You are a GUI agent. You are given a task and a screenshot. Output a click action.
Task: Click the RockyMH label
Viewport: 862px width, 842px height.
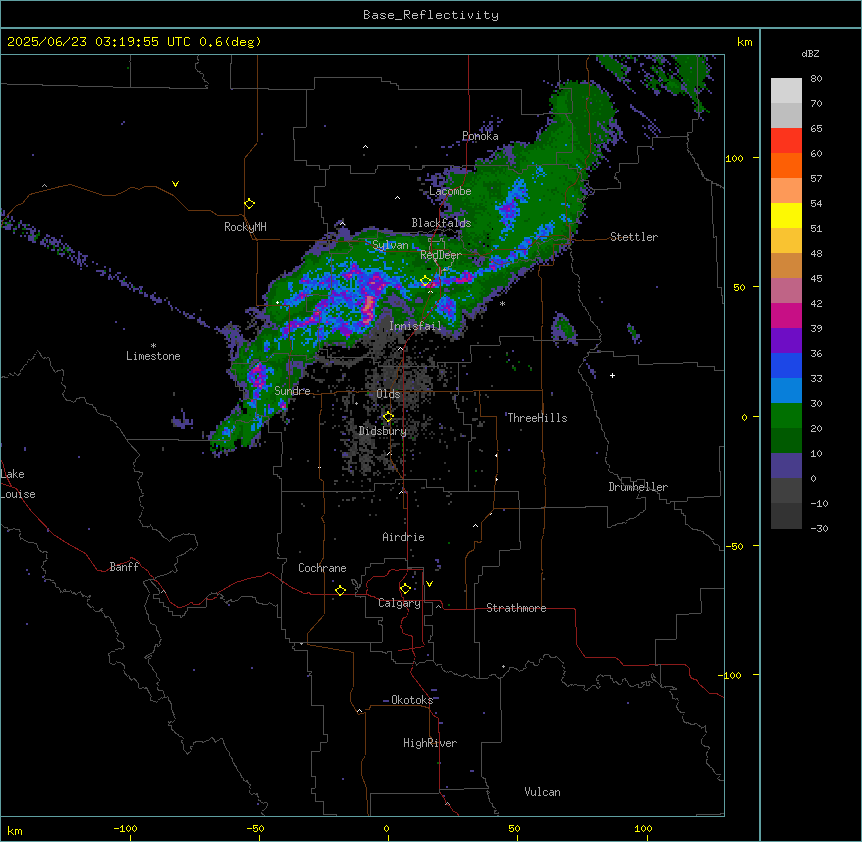[x=245, y=227]
